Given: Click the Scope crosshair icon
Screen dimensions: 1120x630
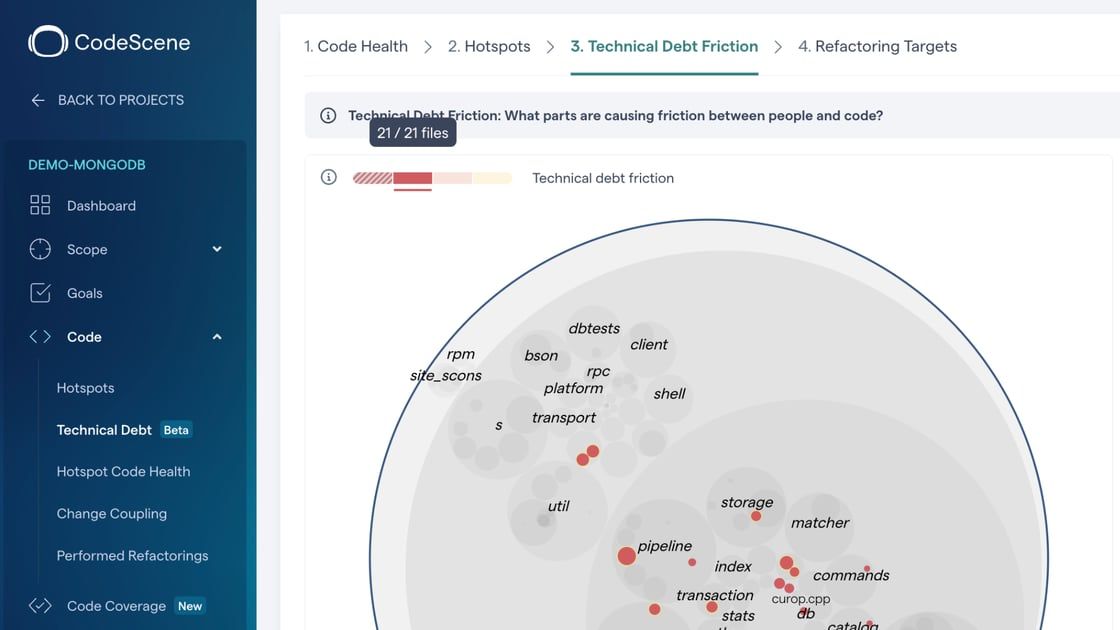Looking at the screenshot, I should click(x=40, y=249).
